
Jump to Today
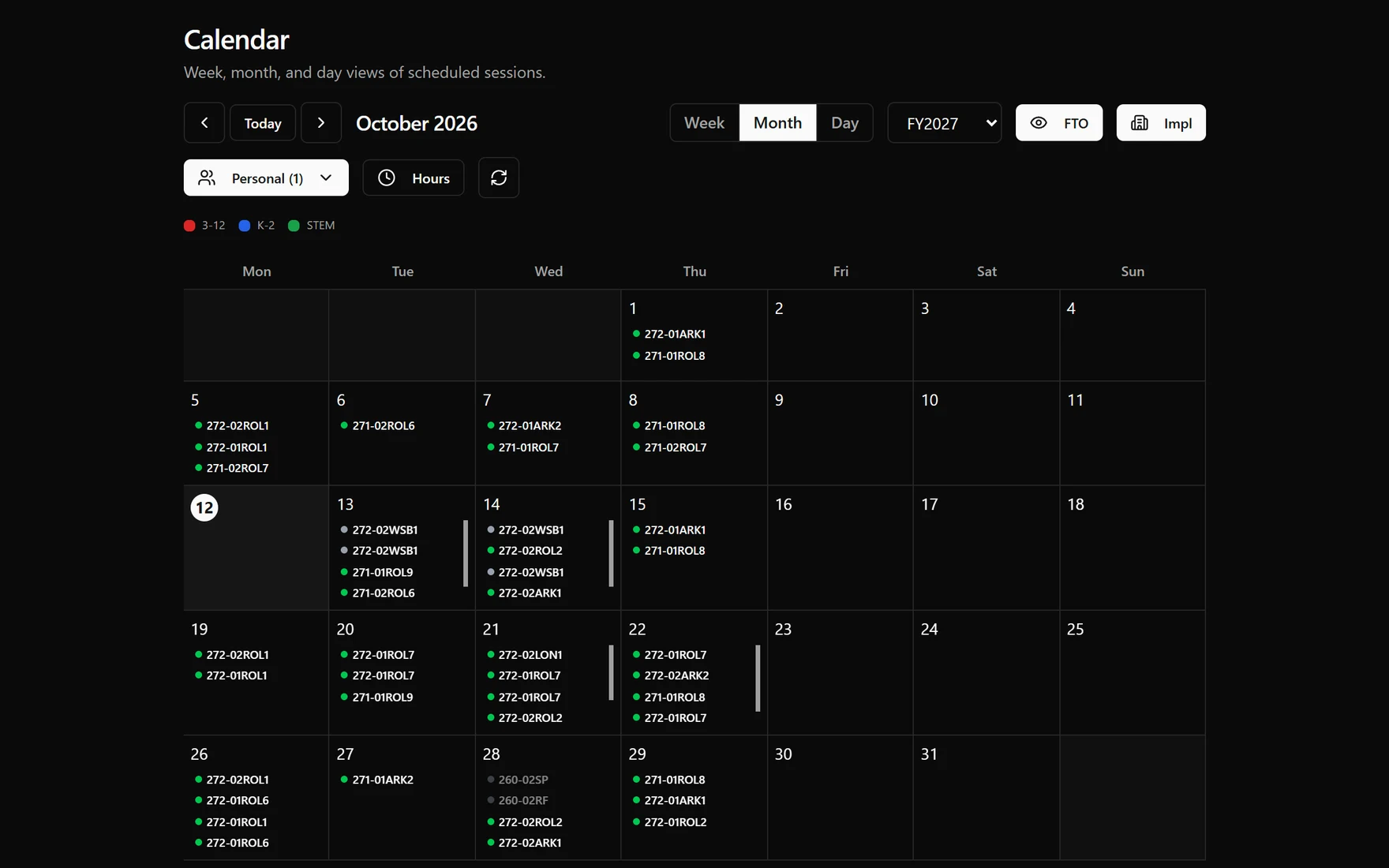(x=263, y=123)
